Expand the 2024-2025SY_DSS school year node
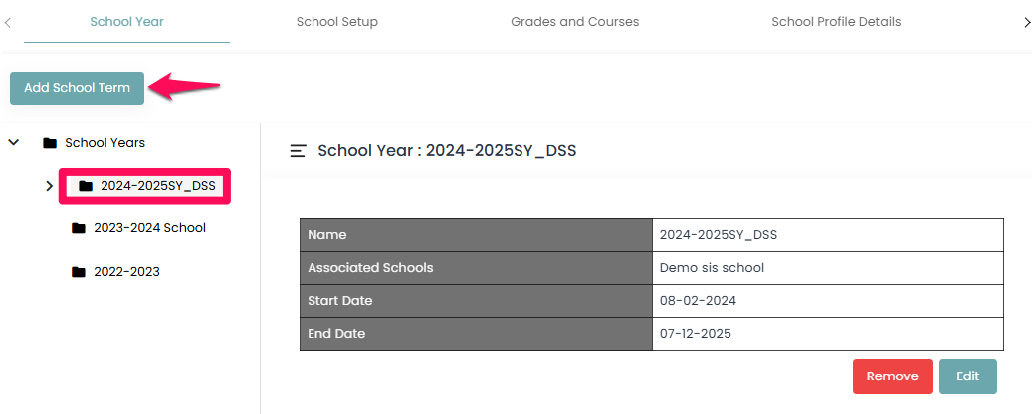Screen dimensions: 1032x414 click(49, 186)
